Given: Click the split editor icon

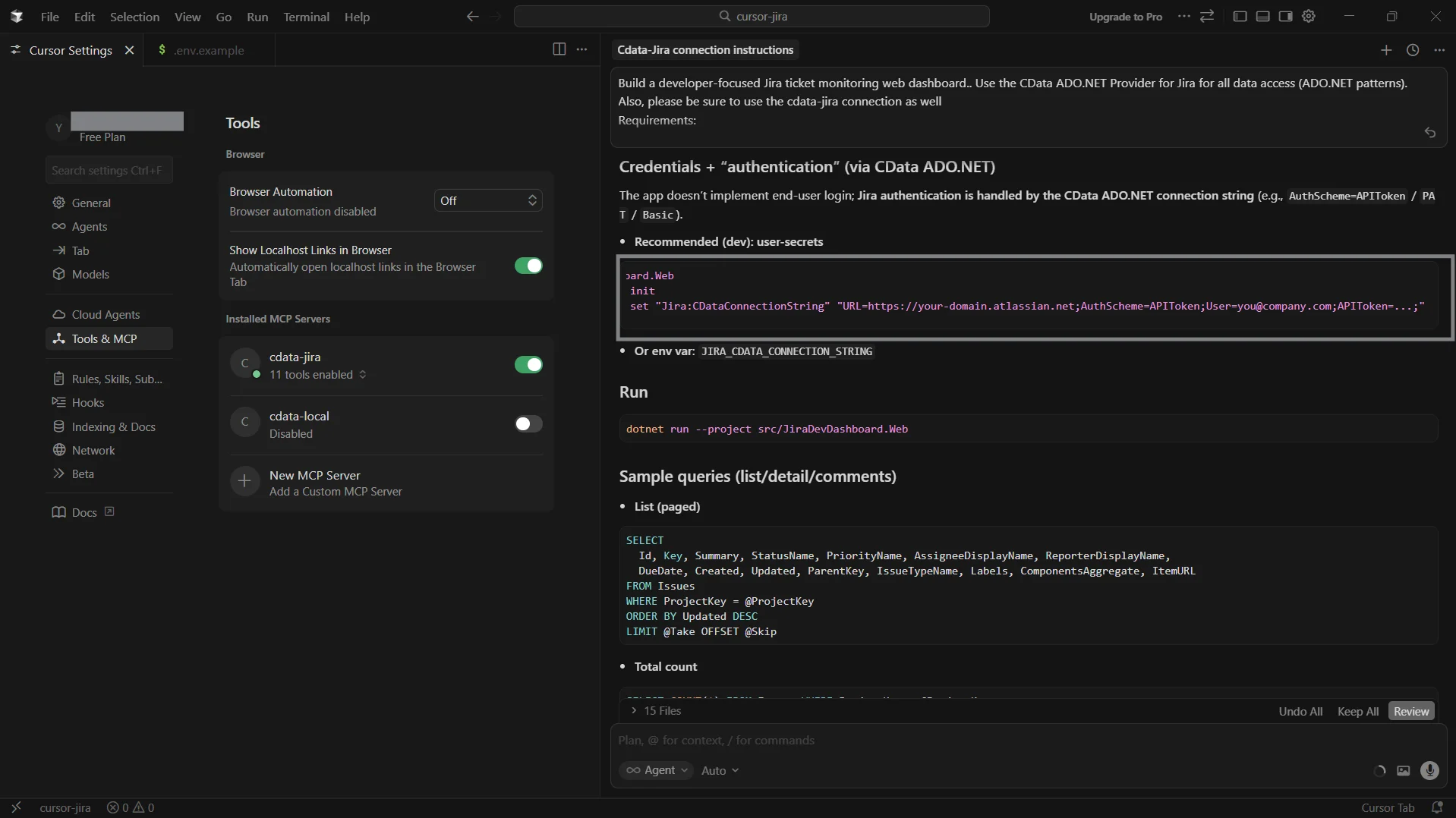Looking at the screenshot, I should pyautogui.click(x=559, y=49).
